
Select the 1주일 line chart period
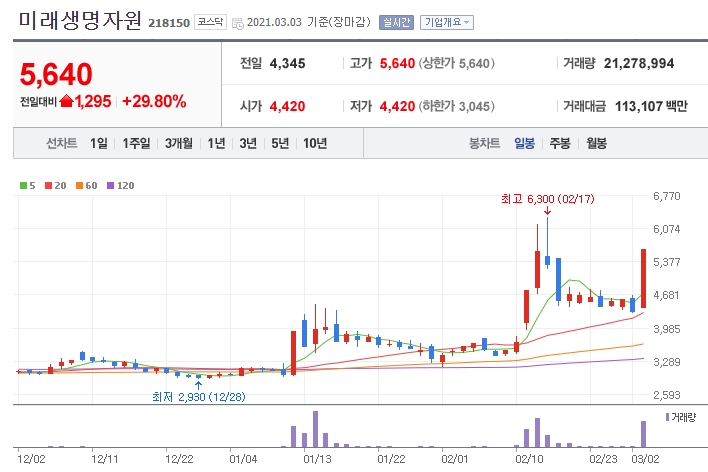(136, 144)
